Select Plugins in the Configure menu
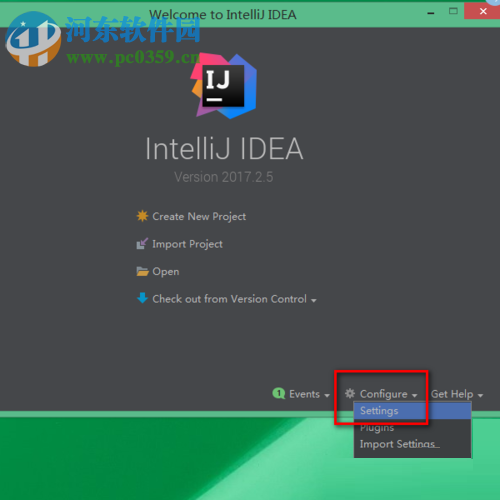Viewport: 500px width, 500px height. click(x=412, y=427)
